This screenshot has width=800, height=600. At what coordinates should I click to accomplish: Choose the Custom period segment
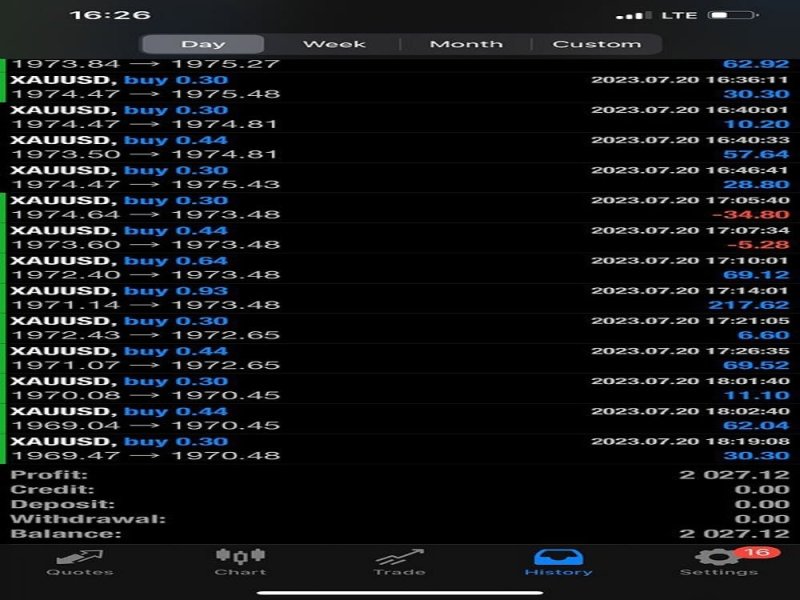click(x=597, y=44)
